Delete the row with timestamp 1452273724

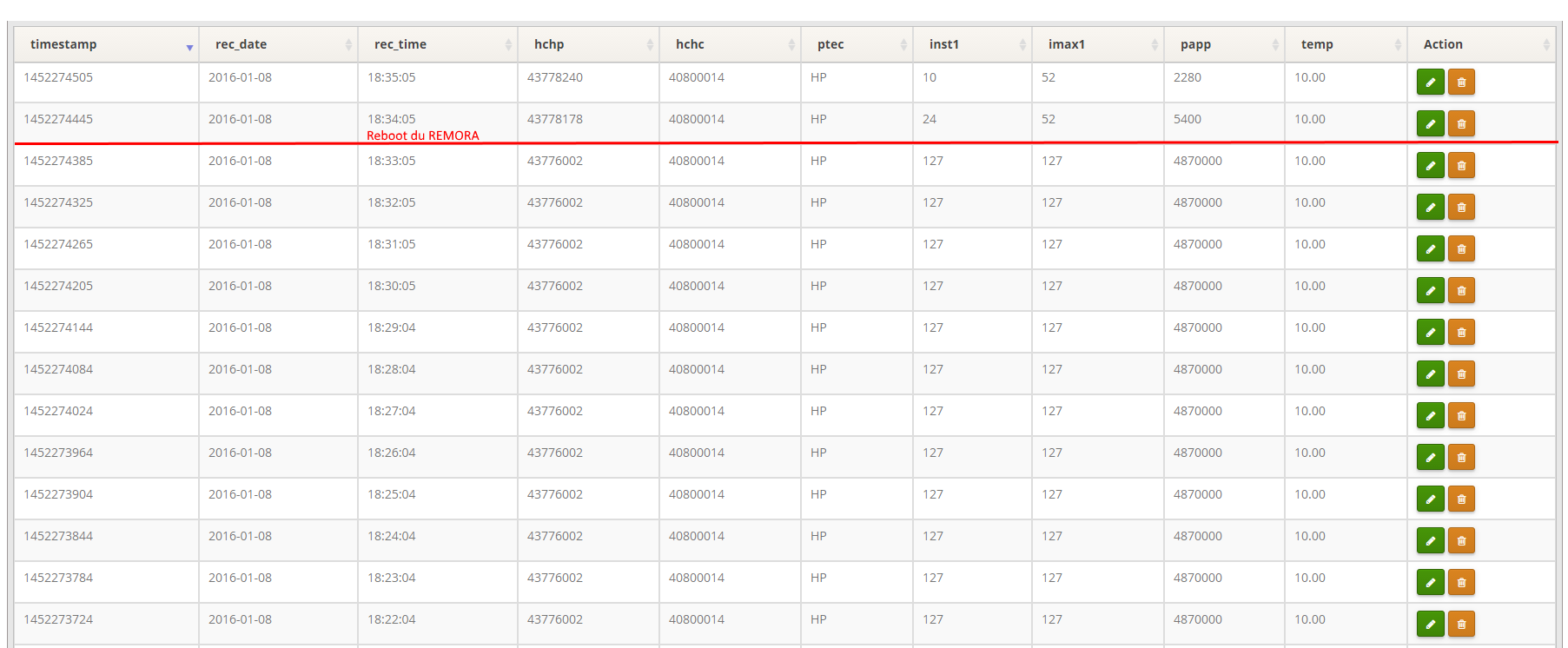coord(1461,624)
